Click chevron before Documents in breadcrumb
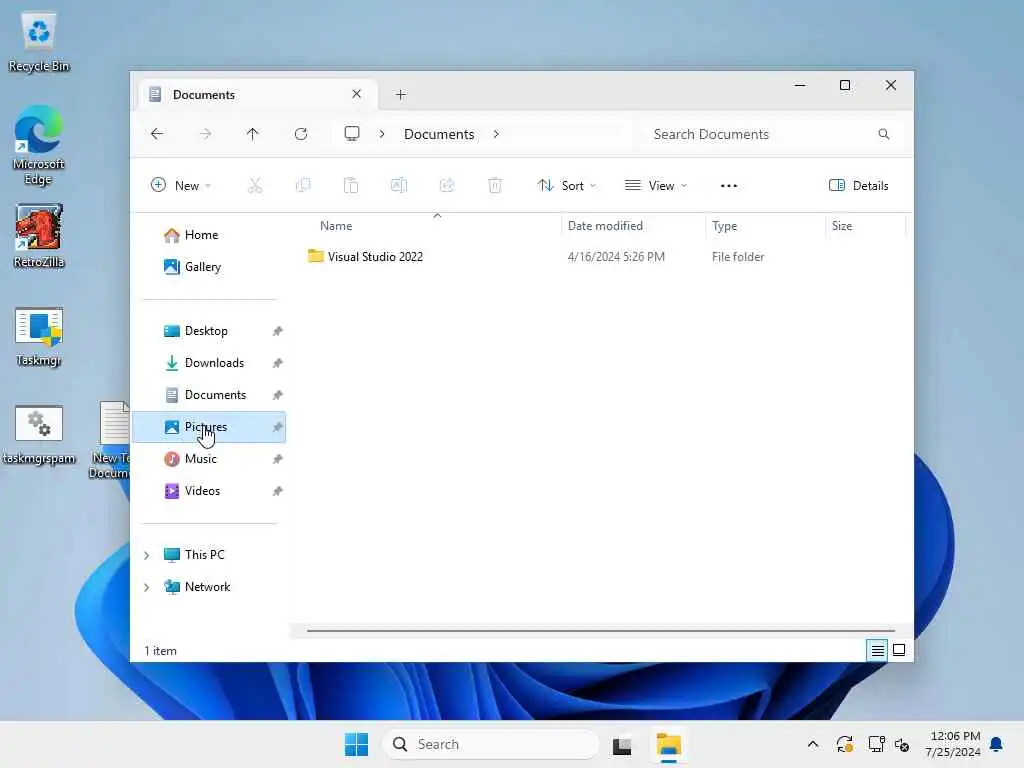The width and height of the screenshot is (1024, 768). point(382,134)
